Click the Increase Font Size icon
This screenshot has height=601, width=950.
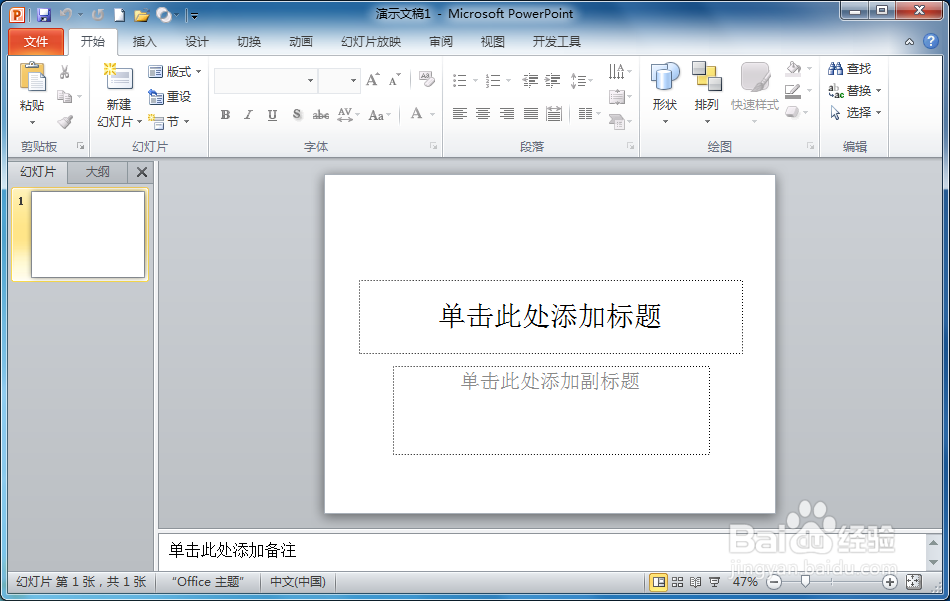coord(372,80)
